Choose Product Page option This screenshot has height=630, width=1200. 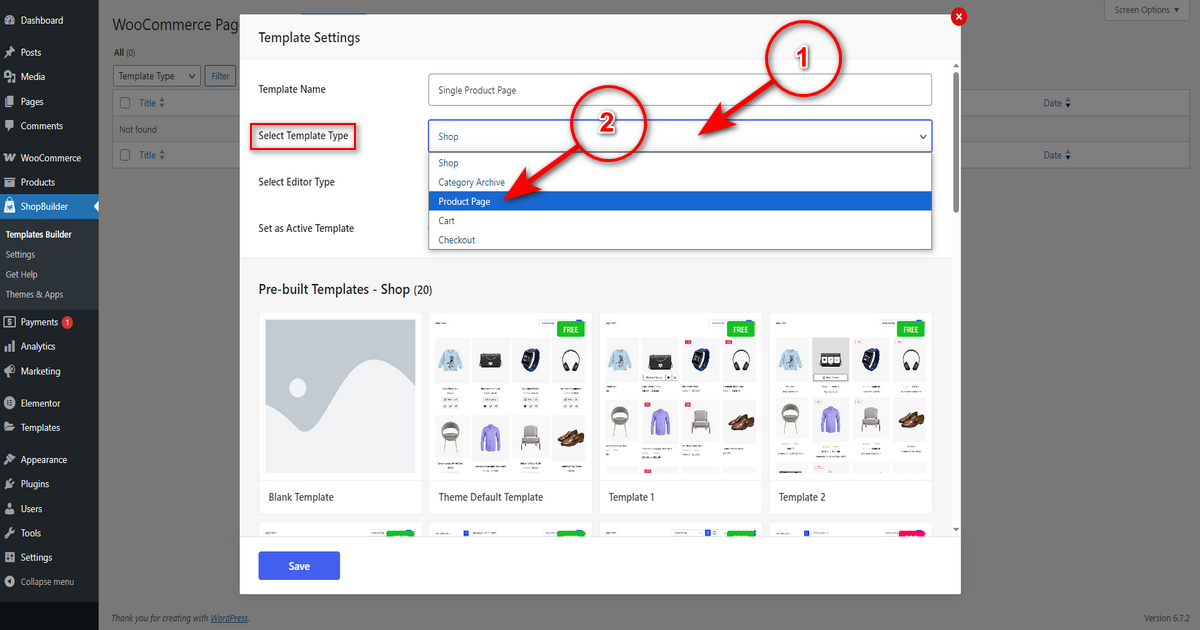pyautogui.click(x=680, y=201)
